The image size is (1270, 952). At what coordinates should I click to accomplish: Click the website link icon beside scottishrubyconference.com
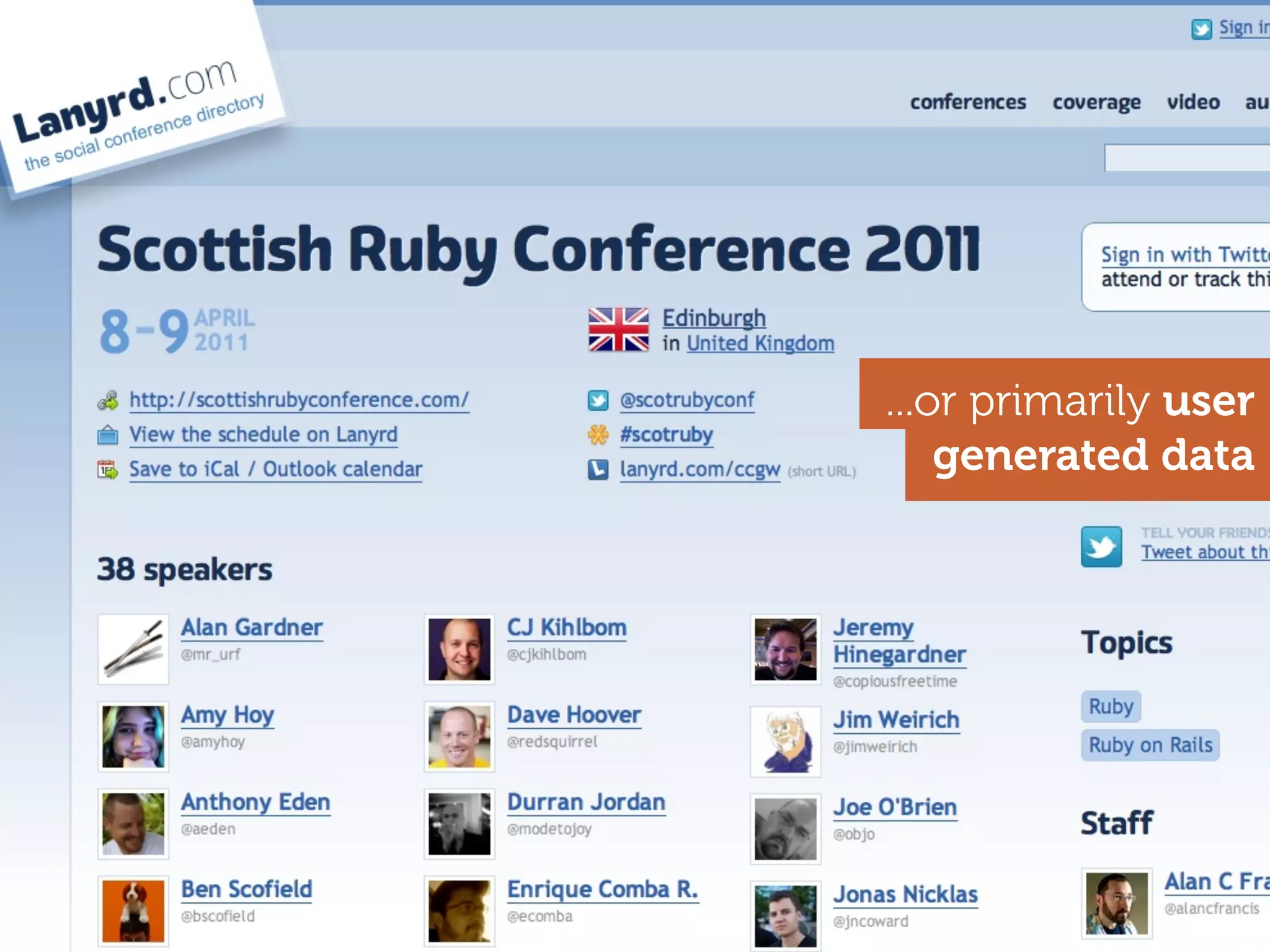pos(108,400)
